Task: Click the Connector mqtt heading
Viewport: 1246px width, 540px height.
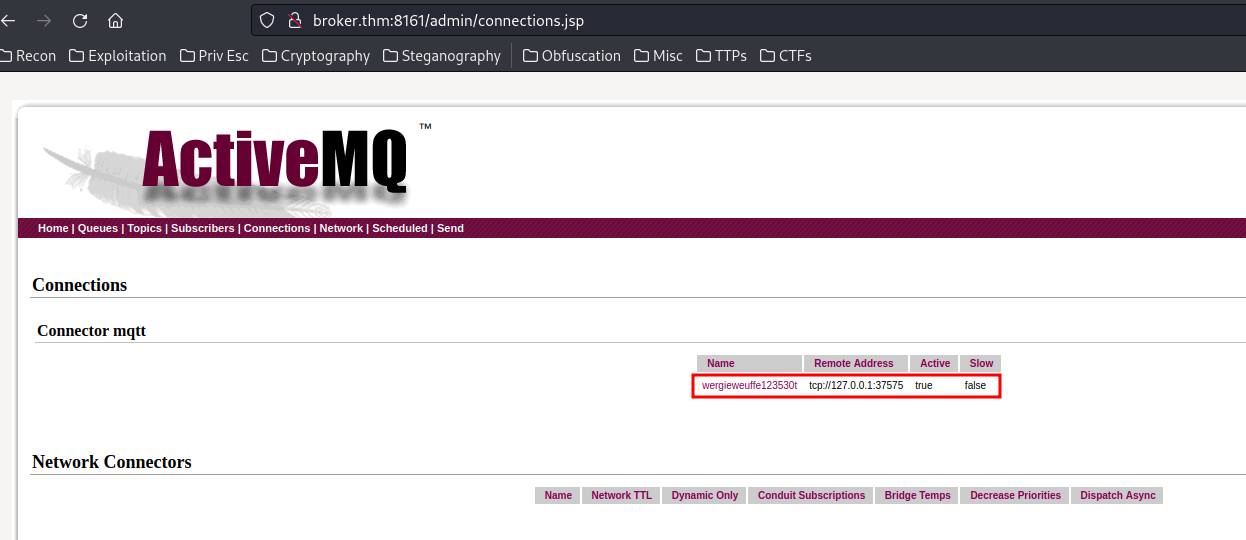Action: 91,331
